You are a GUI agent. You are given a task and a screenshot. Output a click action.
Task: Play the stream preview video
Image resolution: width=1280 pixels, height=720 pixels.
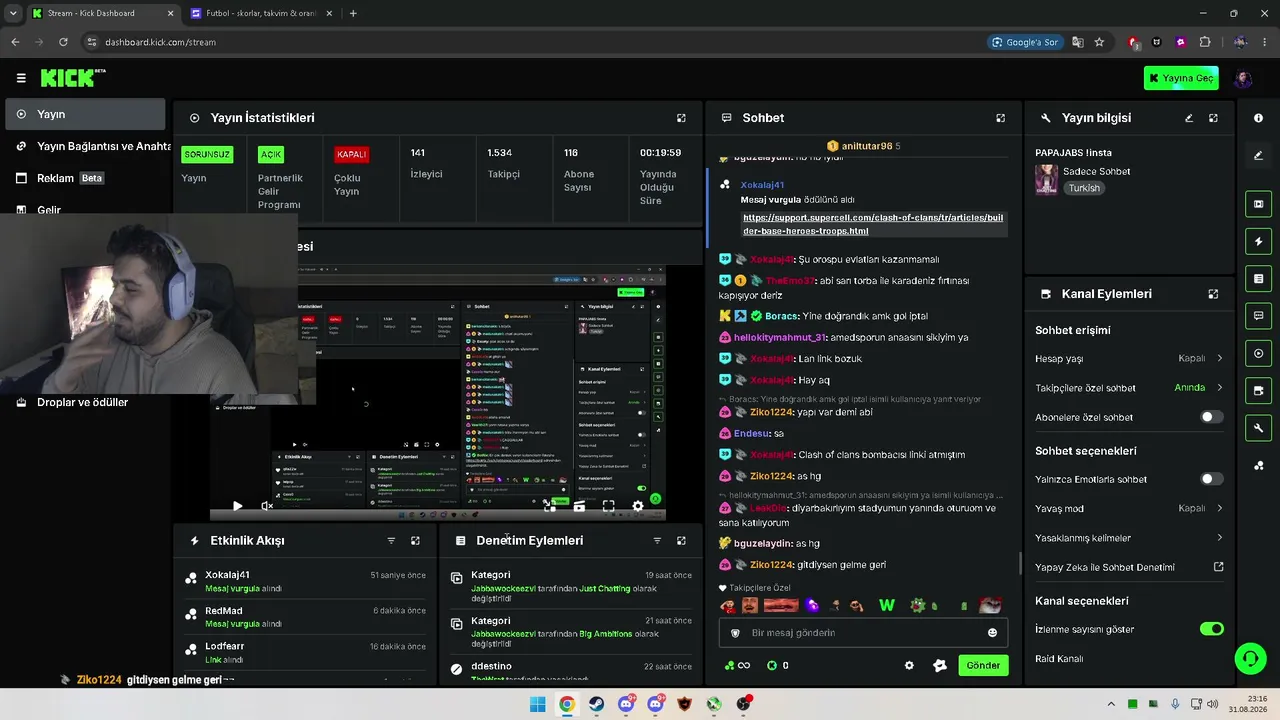coord(237,506)
